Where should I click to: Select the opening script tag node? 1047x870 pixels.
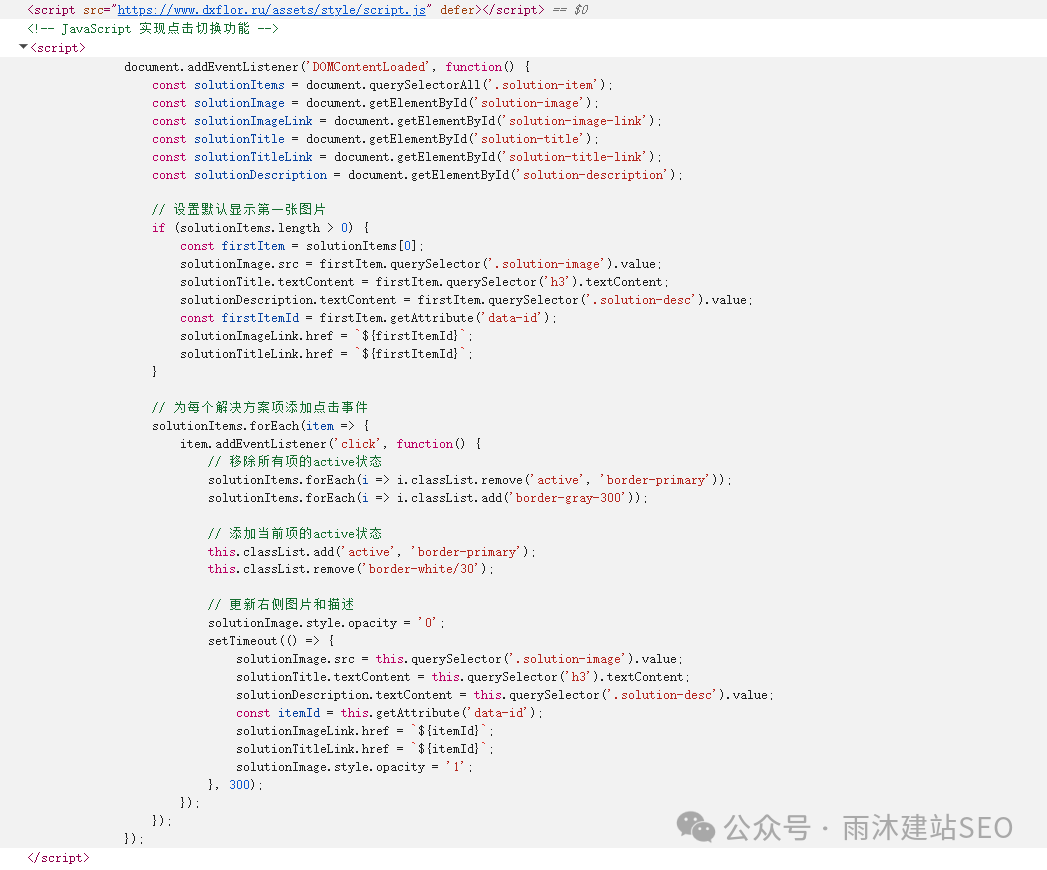[58, 47]
